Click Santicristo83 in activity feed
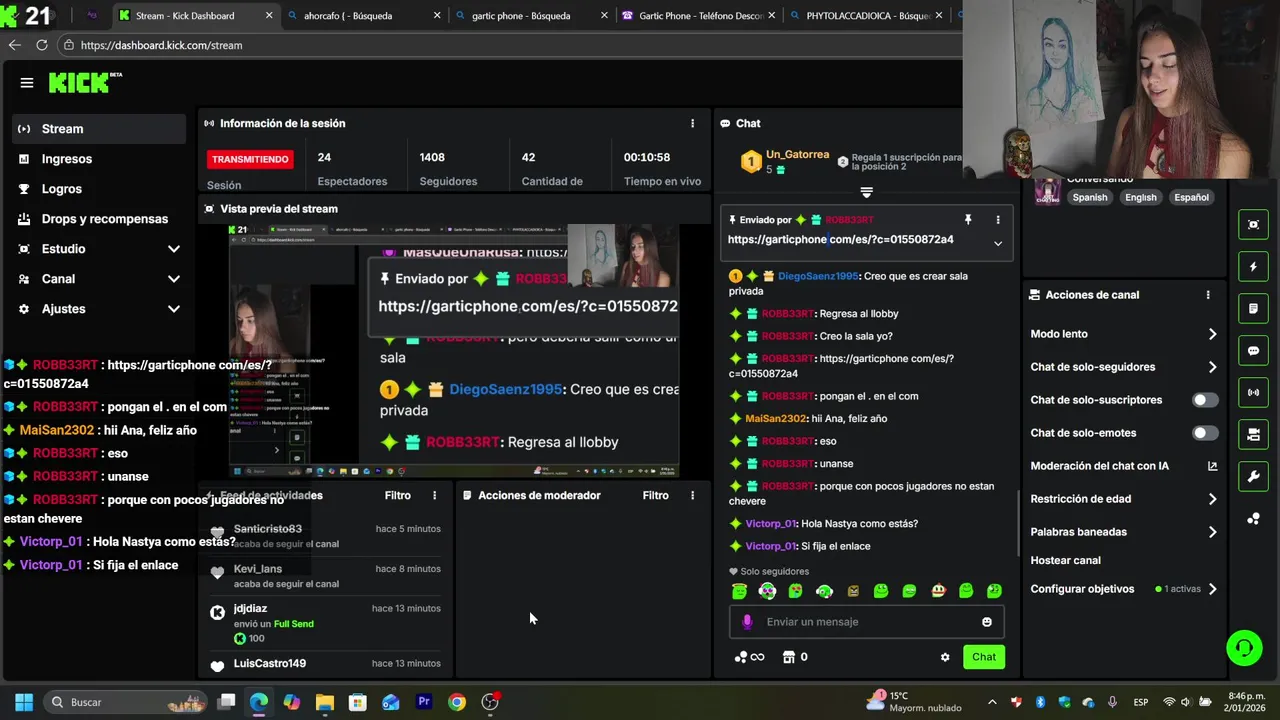 pyautogui.click(x=268, y=529)
